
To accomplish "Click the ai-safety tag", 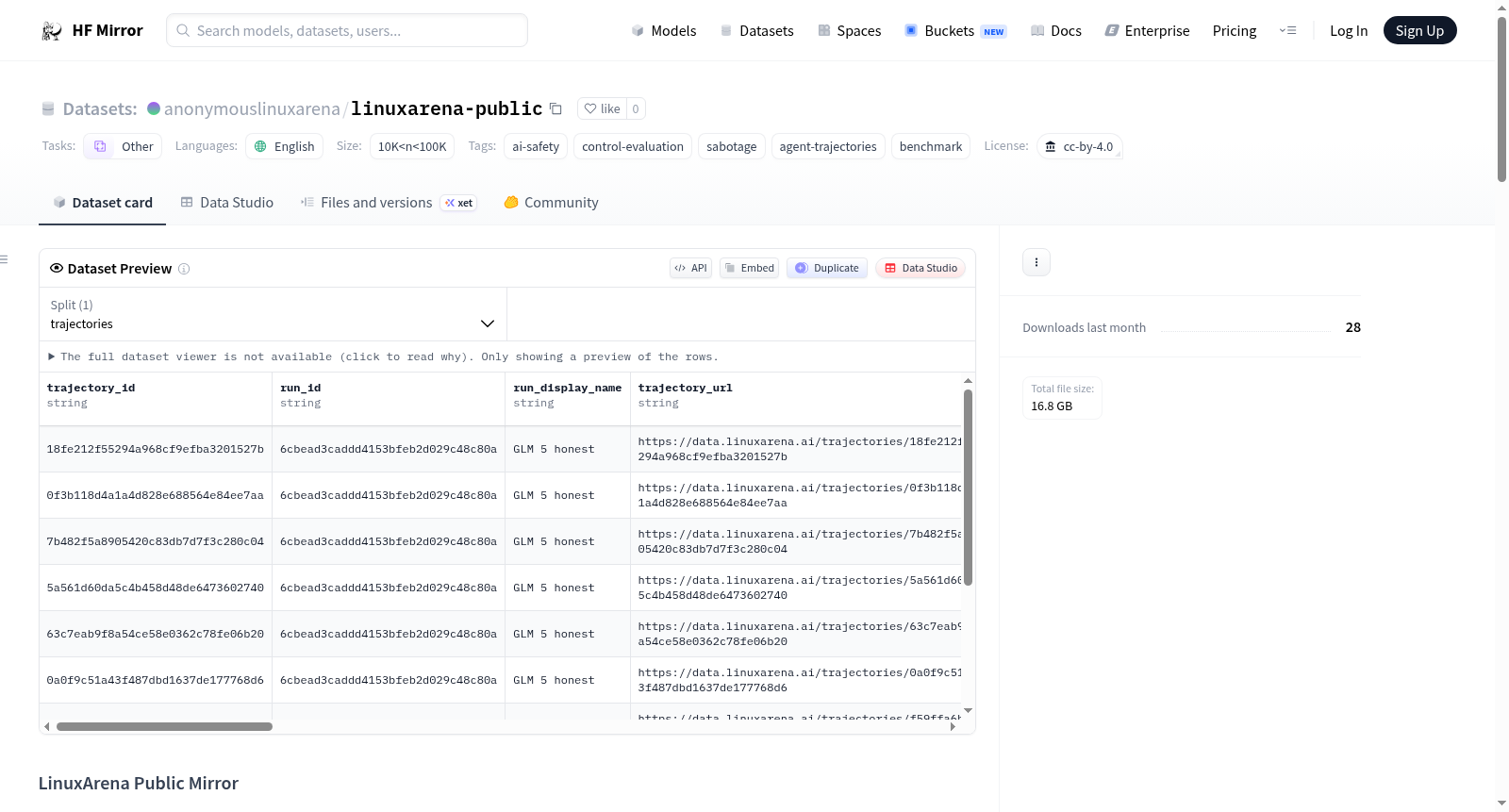I will pos(536,146).
